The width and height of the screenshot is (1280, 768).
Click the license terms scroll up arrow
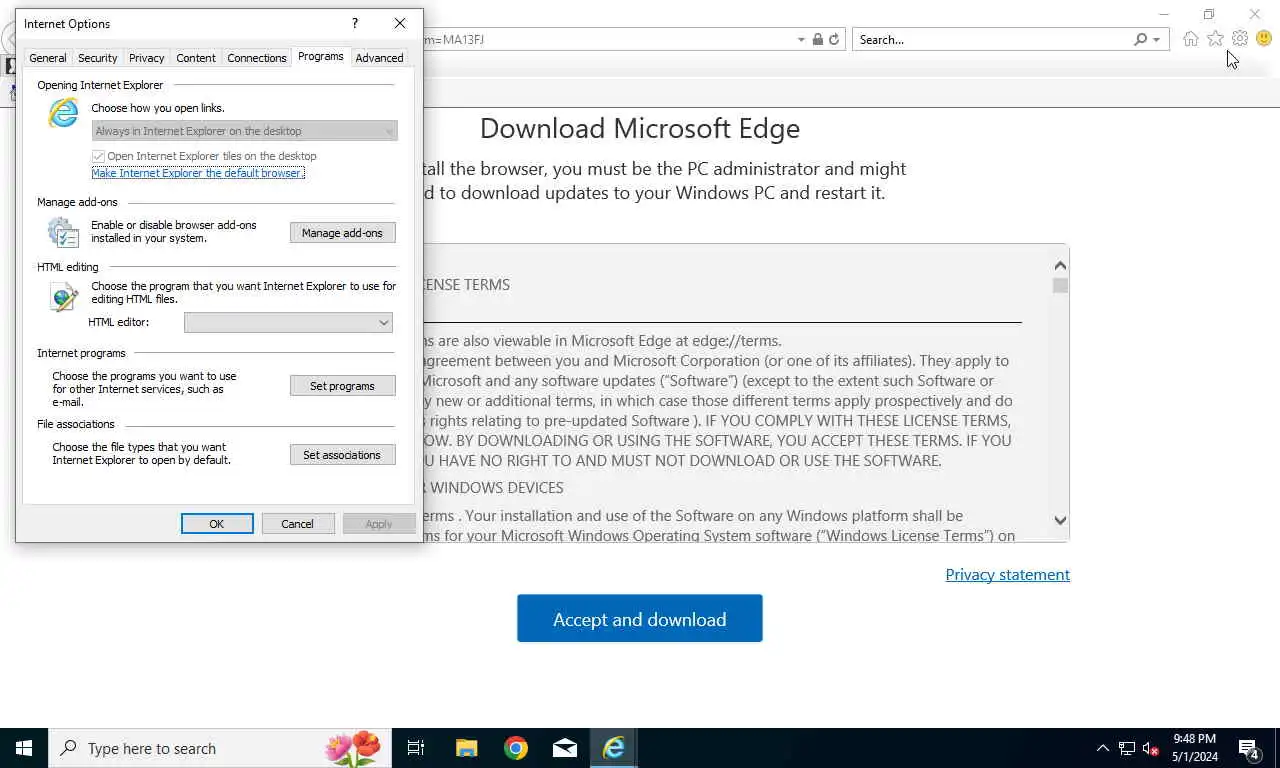[x=1060, y=265]
